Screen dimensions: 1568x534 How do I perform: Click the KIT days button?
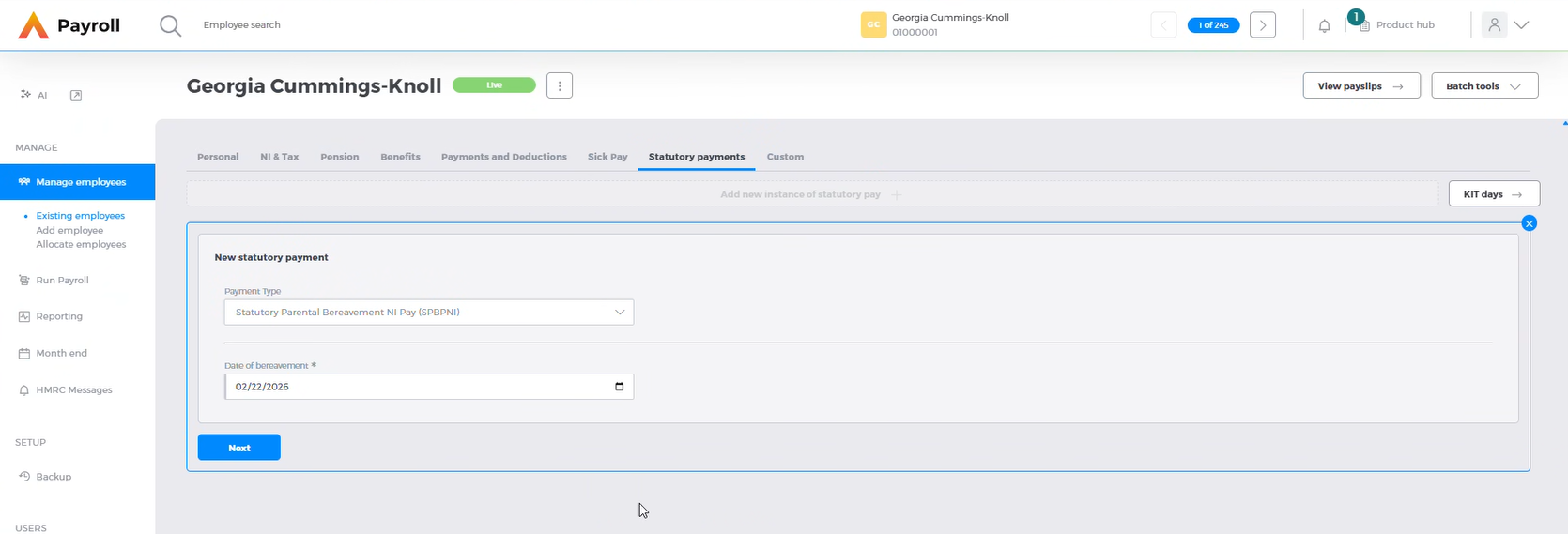[x=1494, y=194]
